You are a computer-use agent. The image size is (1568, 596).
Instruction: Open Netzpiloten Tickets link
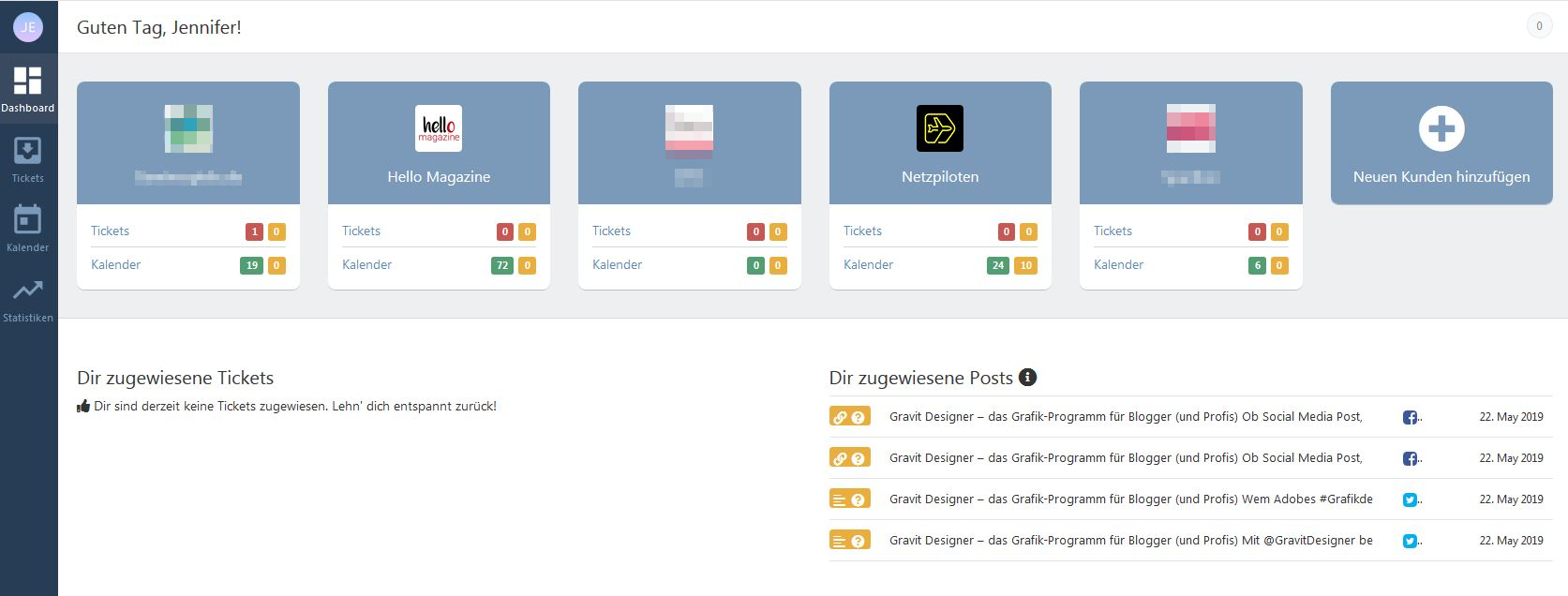[862, 231]
